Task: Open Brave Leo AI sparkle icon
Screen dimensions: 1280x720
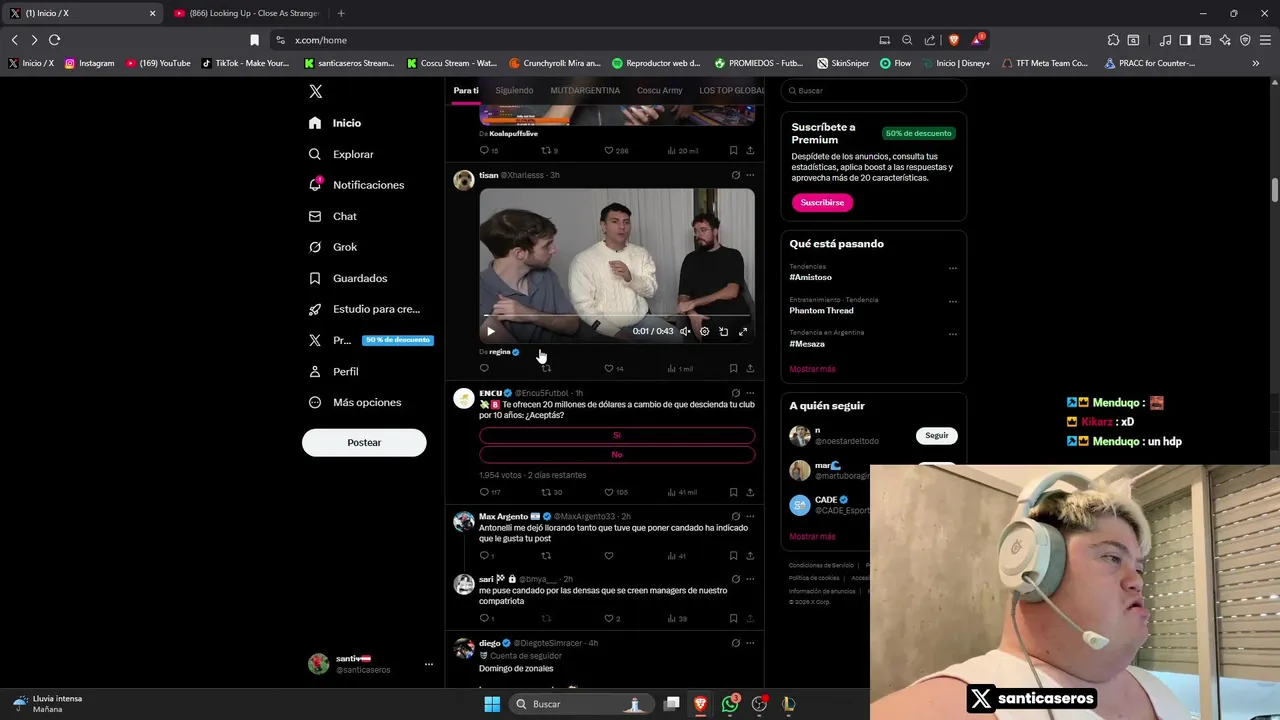Action: (1225, 40)
